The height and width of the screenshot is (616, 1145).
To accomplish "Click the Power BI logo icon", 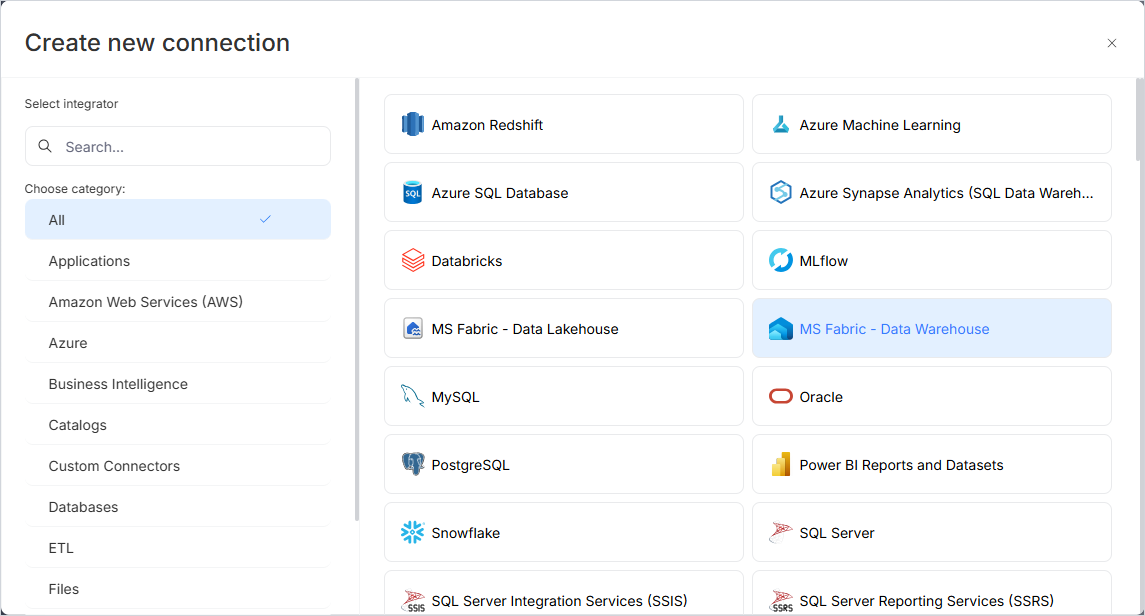I will click(780, 465).
